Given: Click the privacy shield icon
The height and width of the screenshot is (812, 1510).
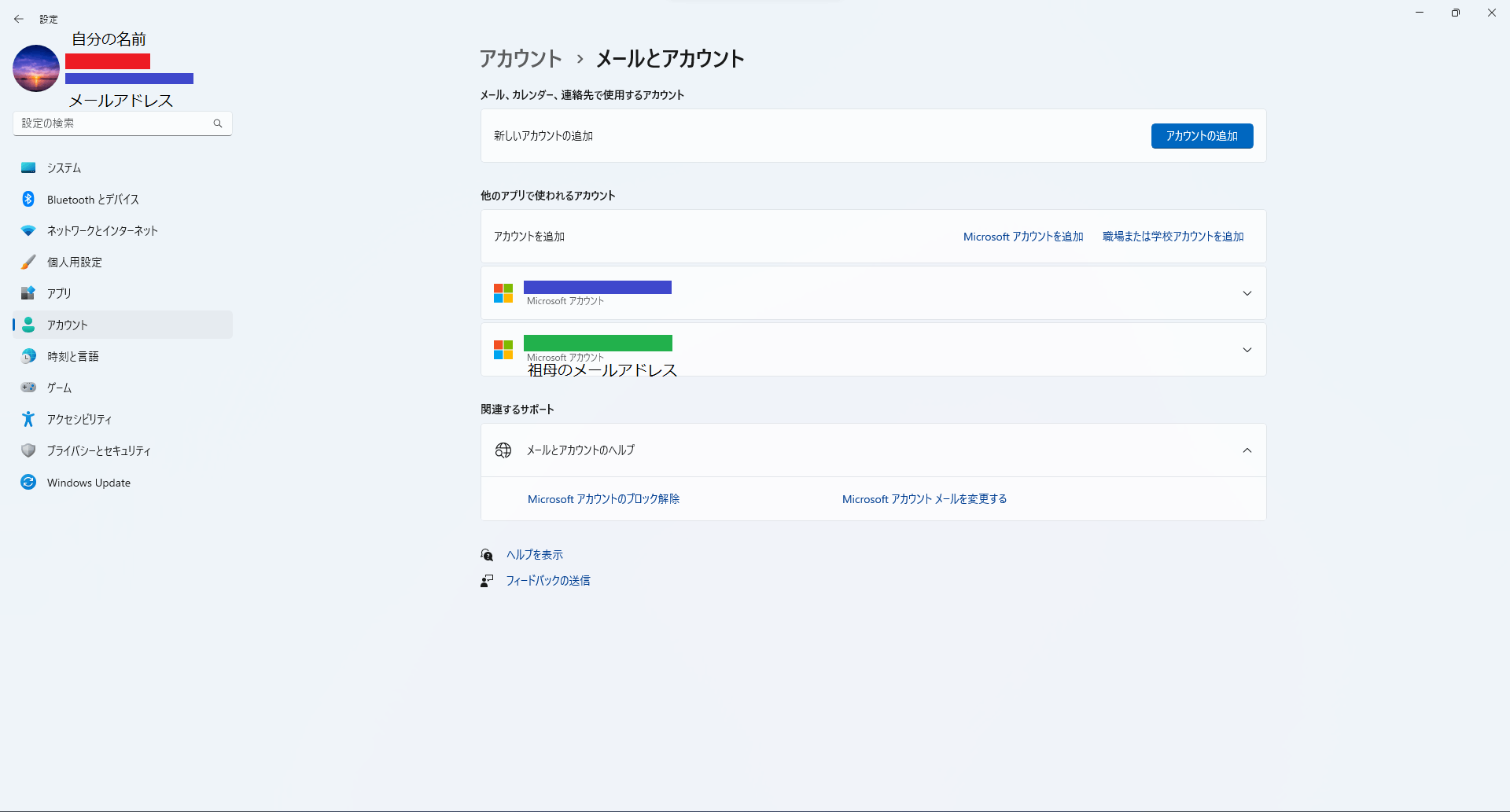Looking at the screenshot, I should 28,450.
